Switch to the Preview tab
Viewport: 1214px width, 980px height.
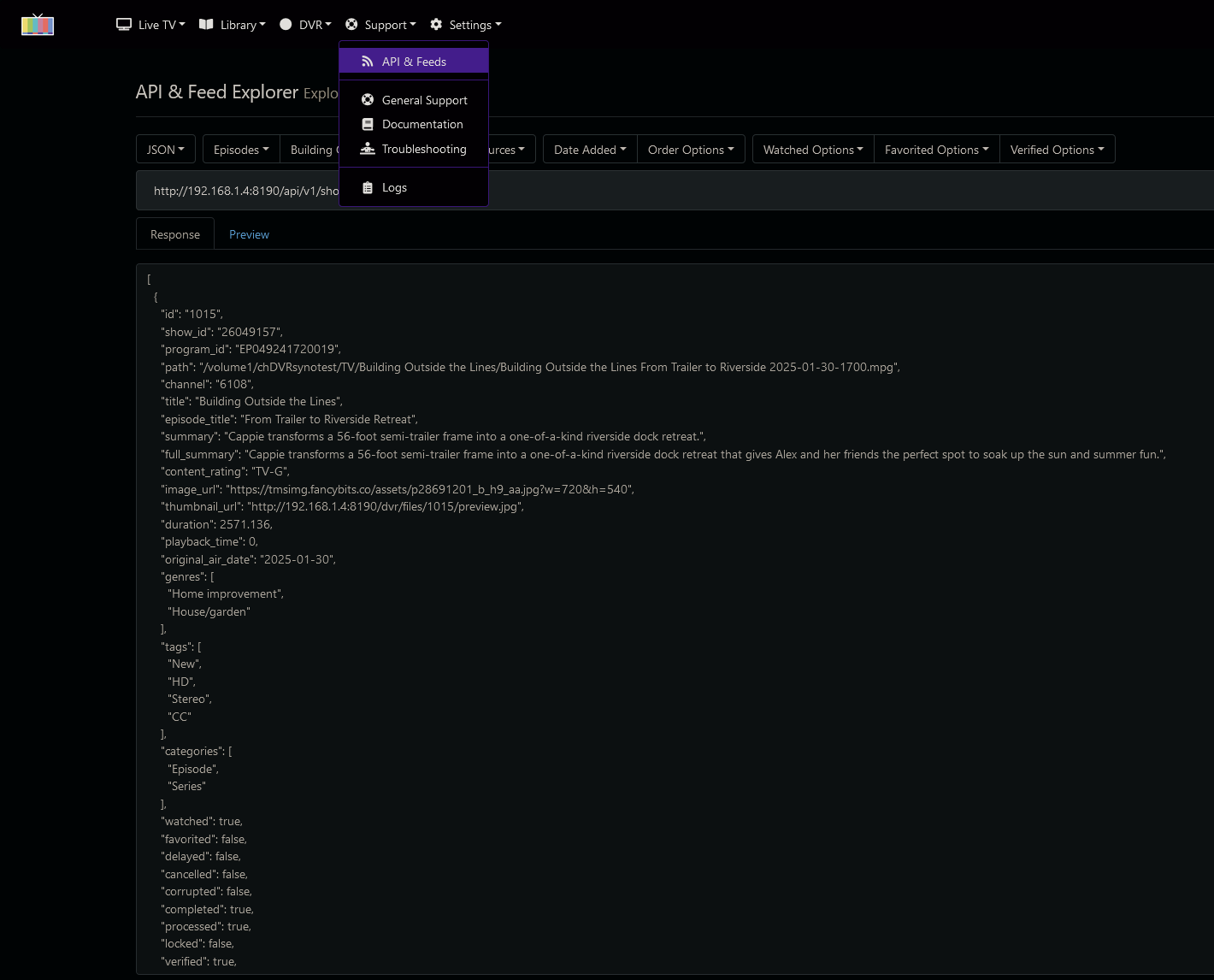coord(249,234)
